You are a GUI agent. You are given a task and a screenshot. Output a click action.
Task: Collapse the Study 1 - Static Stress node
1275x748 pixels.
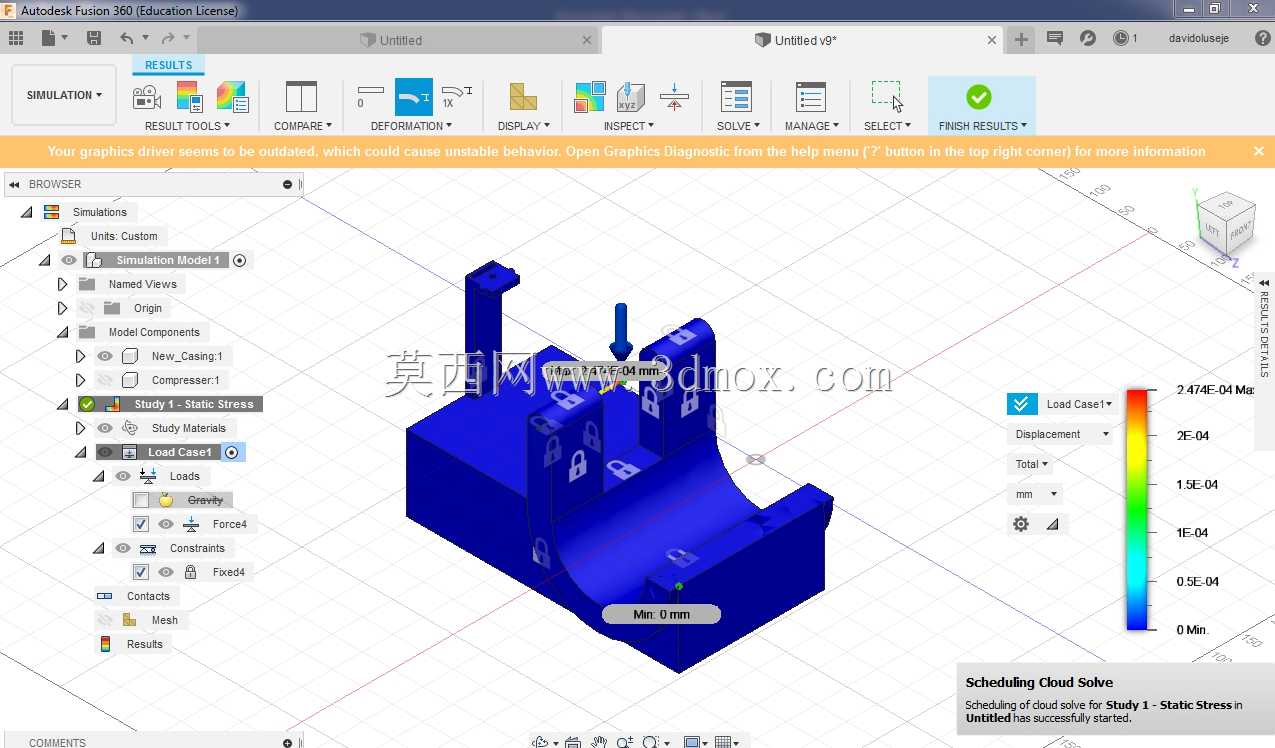coord(62,404)
